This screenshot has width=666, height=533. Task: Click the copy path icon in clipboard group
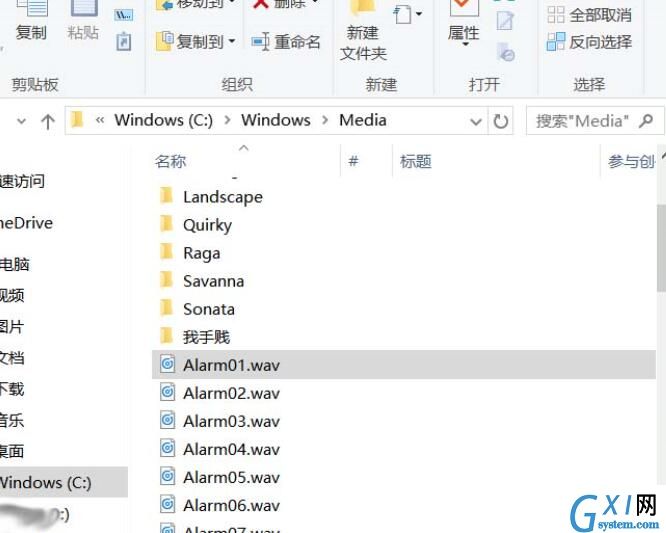point(124,15)
